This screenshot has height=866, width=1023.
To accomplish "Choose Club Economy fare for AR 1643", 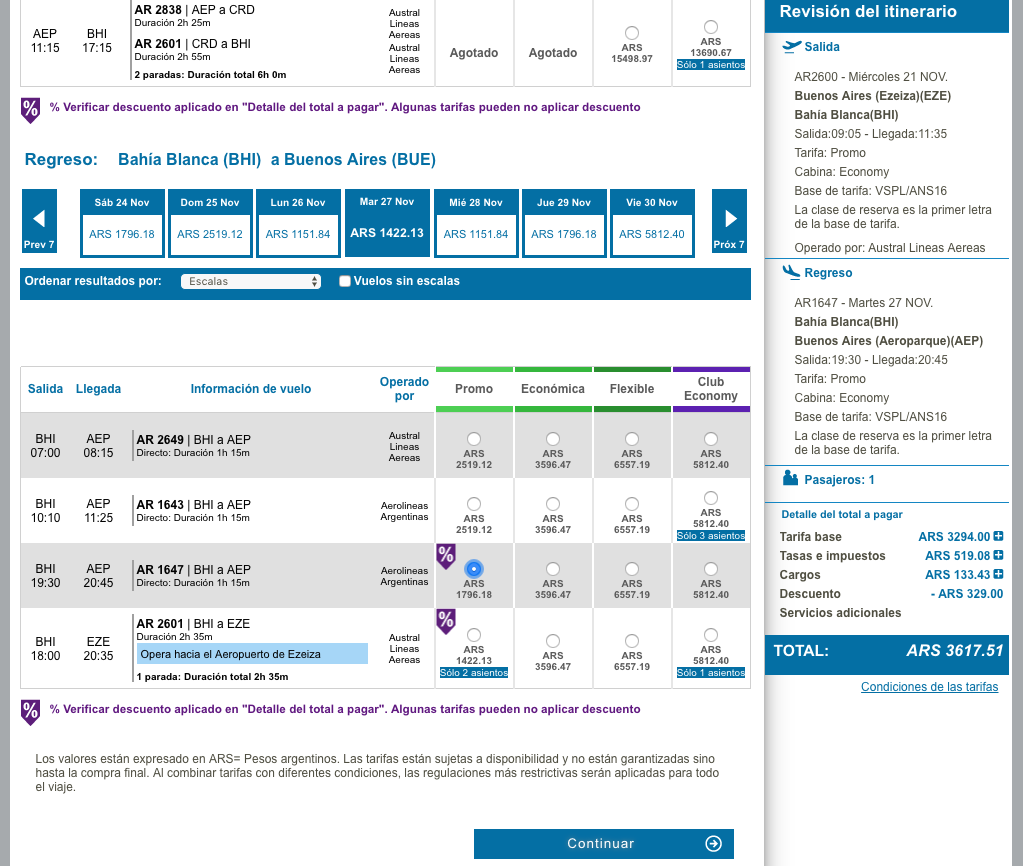I will 710,498.
